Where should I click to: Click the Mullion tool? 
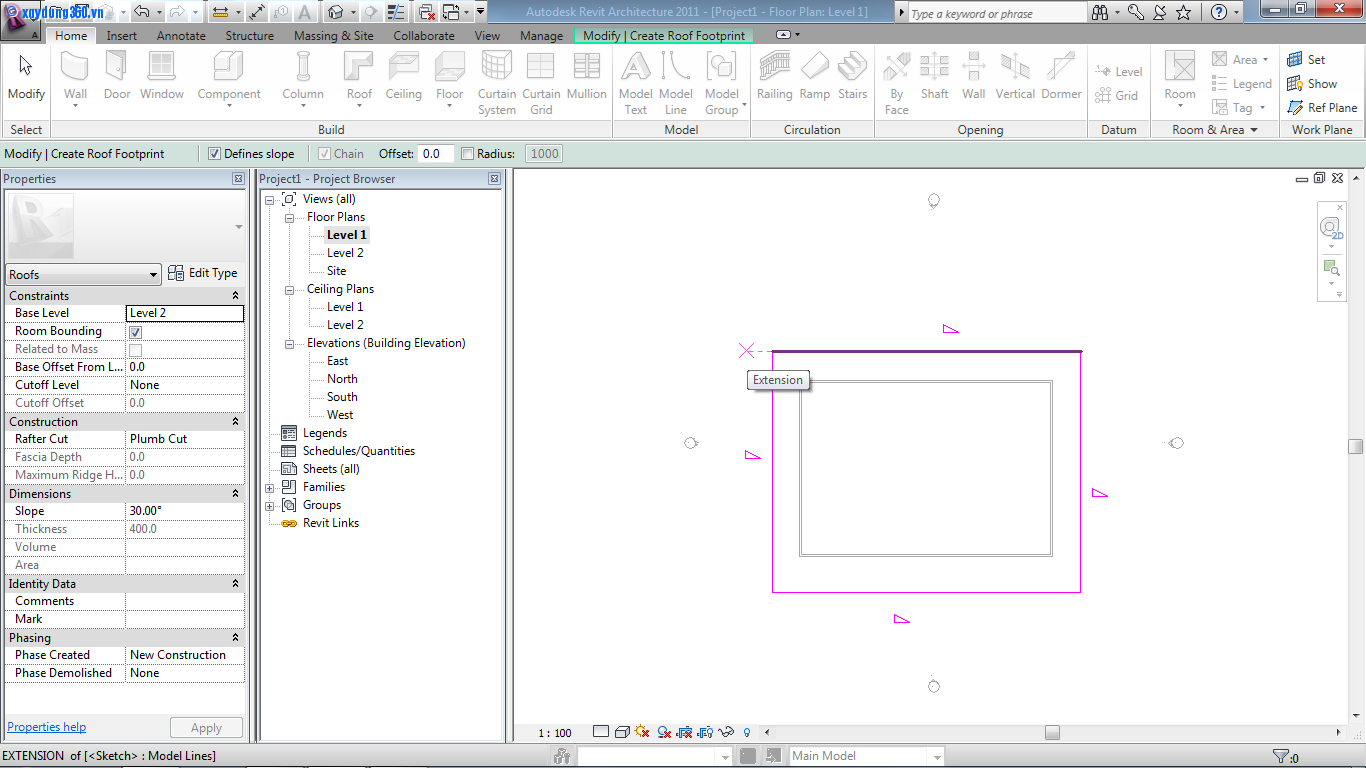(587, 76)
